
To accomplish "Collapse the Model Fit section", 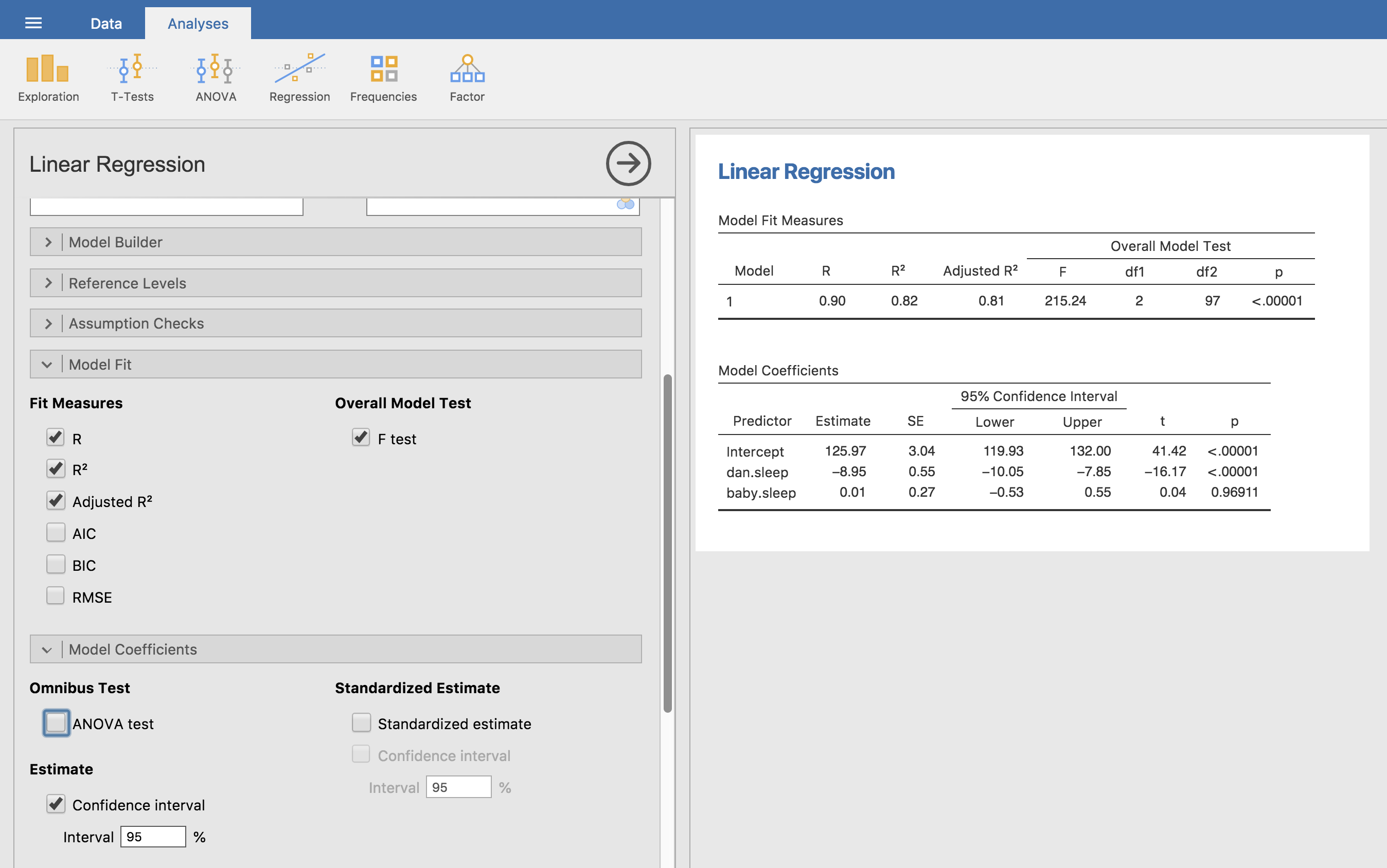I will (48, 363).
